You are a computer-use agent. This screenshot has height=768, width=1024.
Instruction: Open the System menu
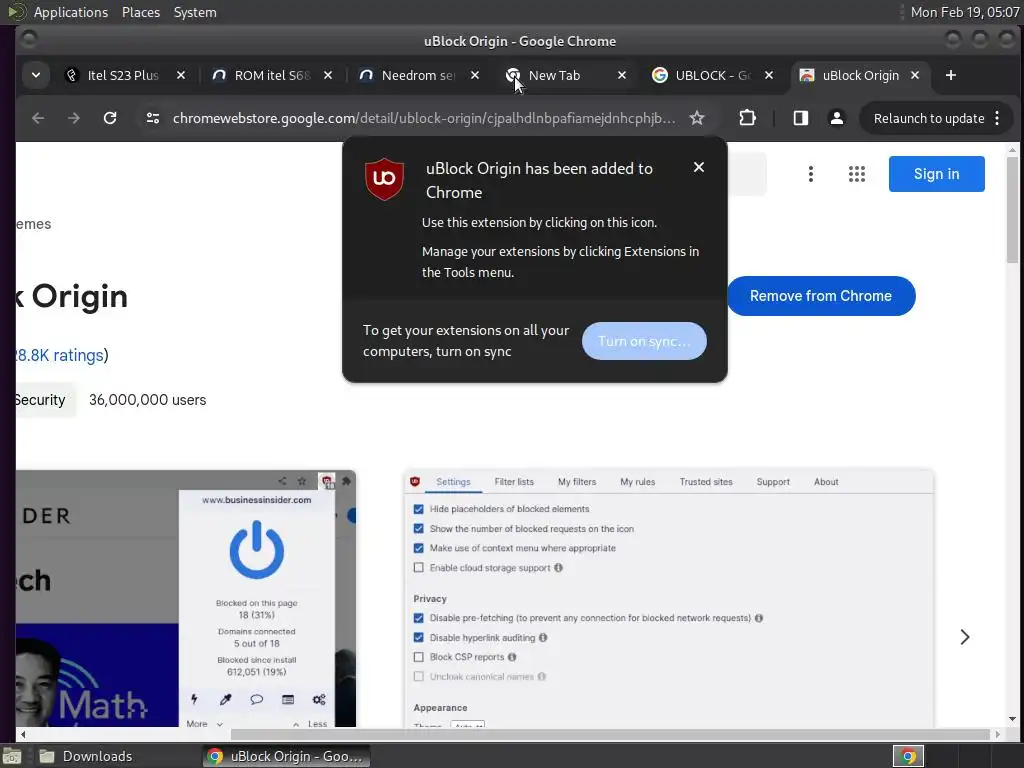195,12
